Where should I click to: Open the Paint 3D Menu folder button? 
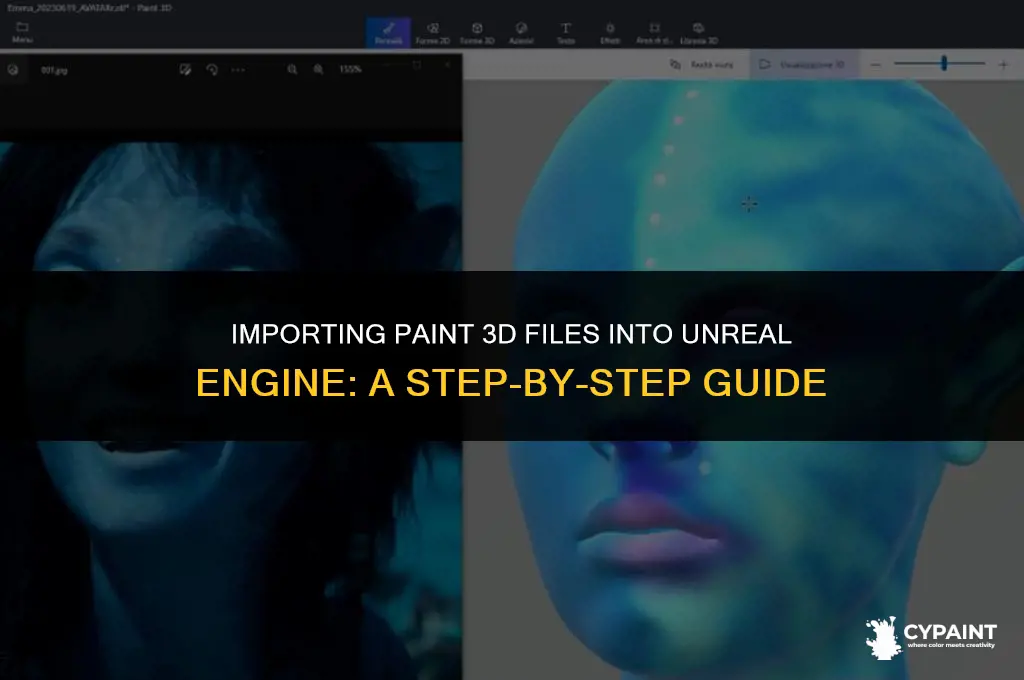[x=22, y=32]
